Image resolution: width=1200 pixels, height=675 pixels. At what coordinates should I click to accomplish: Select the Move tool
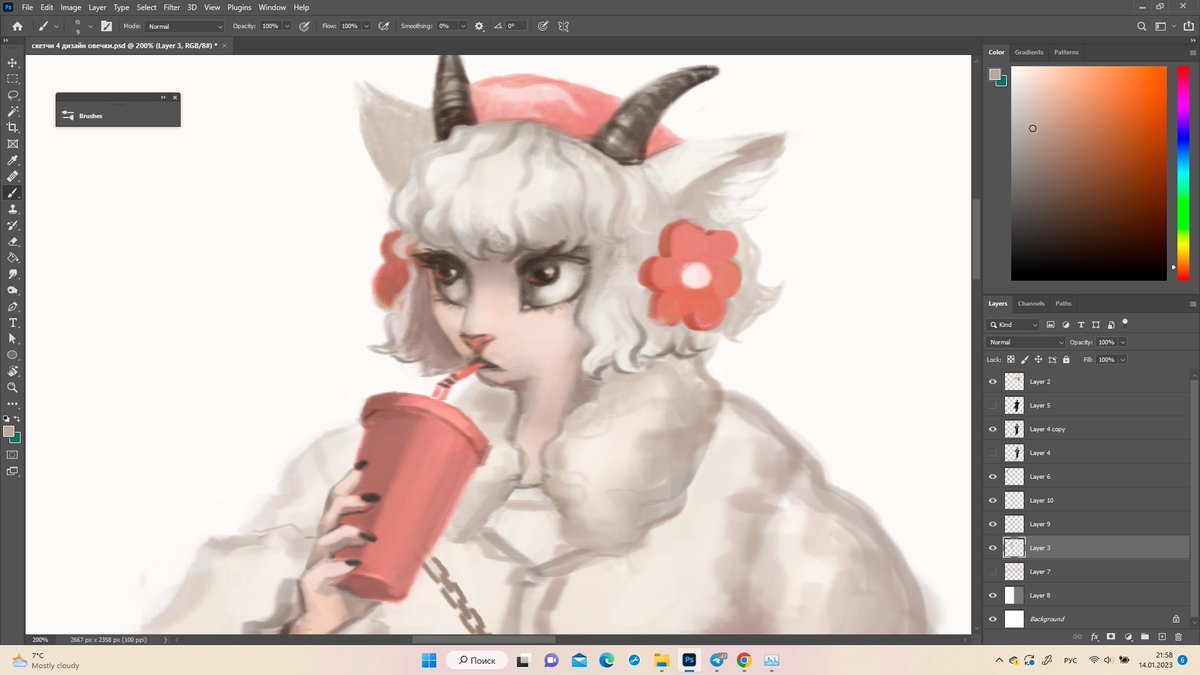[x=13, y=63]
